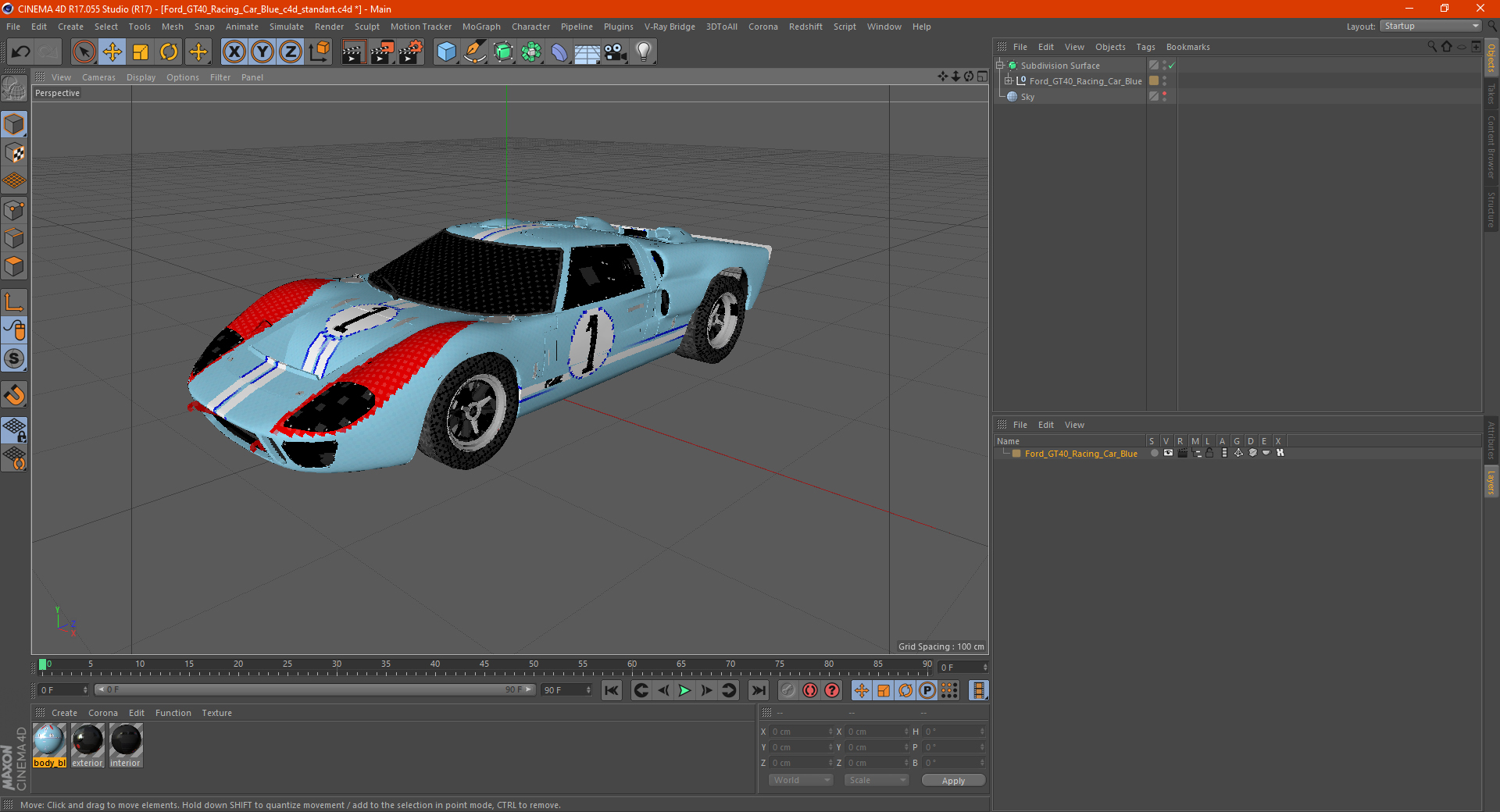Image resolution: width=1500 pixels, height=812 pixels.
Task: Click the Ford_GT40 layer color swatch
Action: [1016, 454]
